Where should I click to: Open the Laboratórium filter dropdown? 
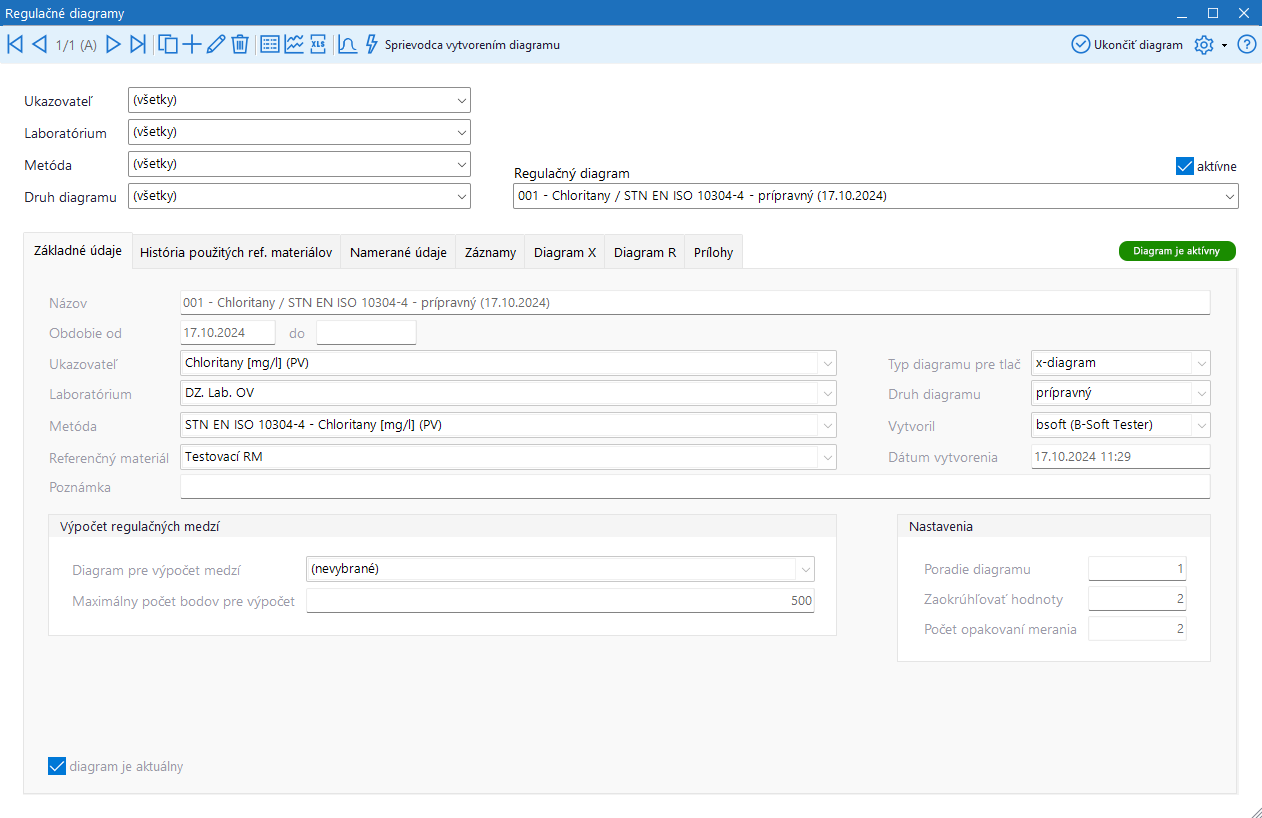click(461, 132)
